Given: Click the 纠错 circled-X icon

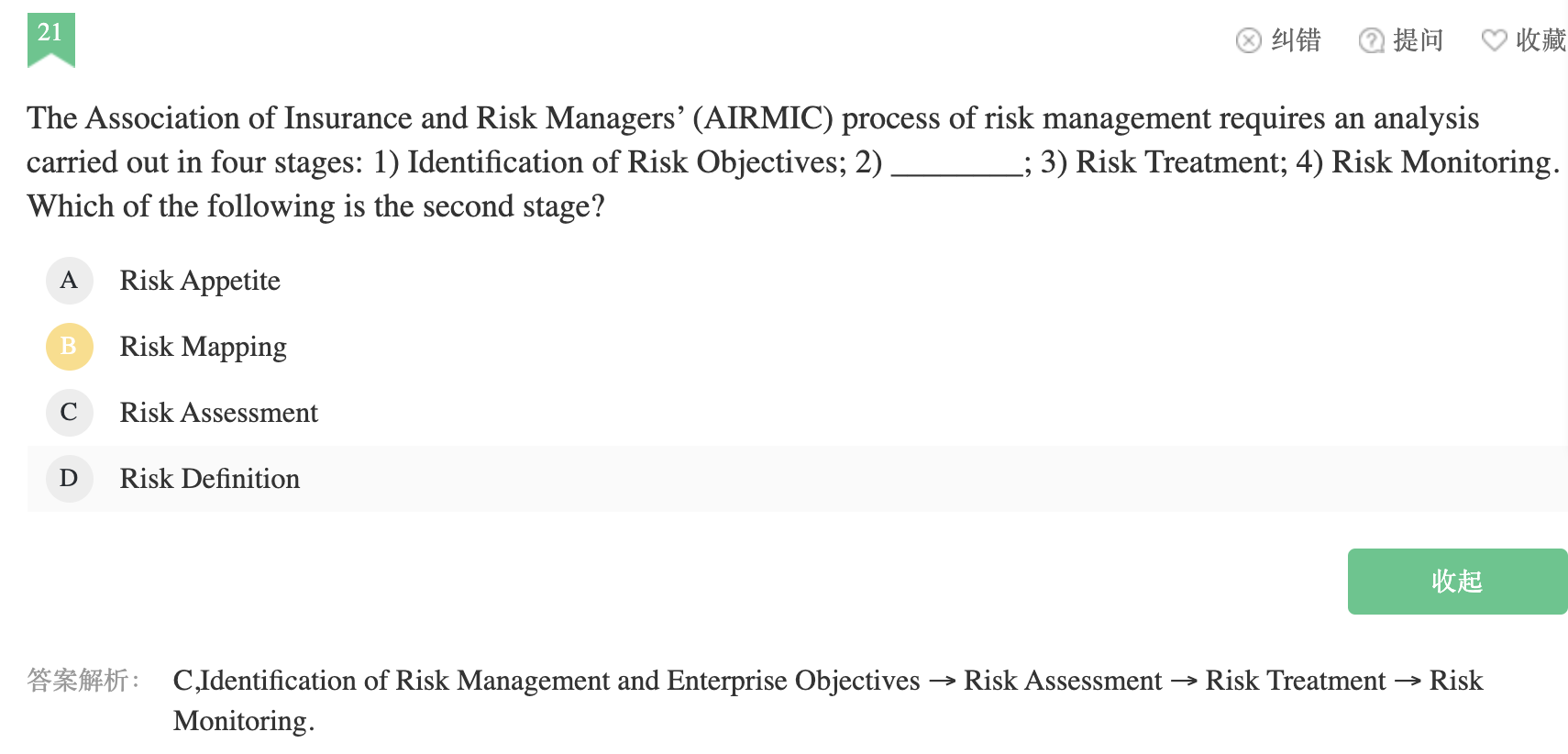Looking at the screenshot, I should 1248,40.
